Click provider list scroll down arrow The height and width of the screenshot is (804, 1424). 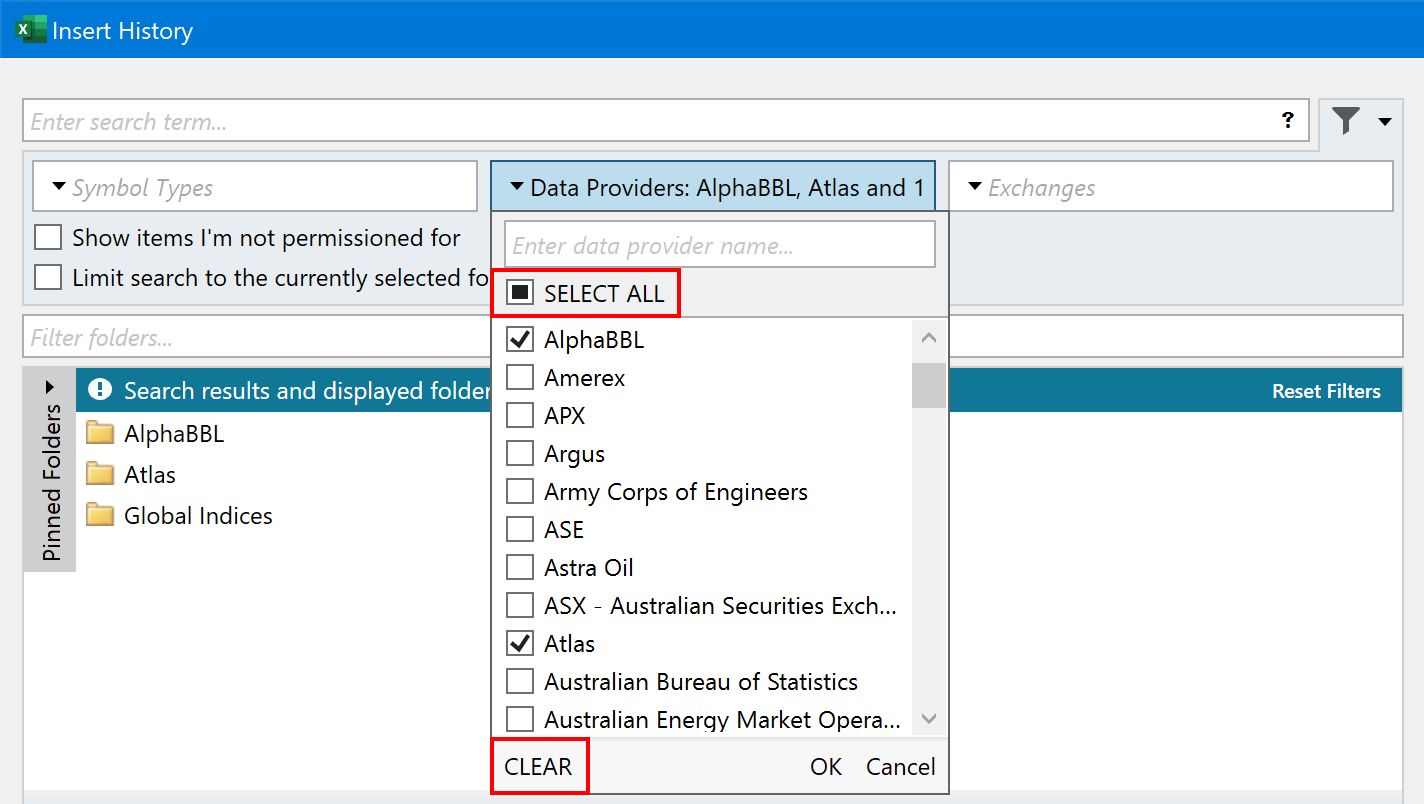(x=929, y=719)
